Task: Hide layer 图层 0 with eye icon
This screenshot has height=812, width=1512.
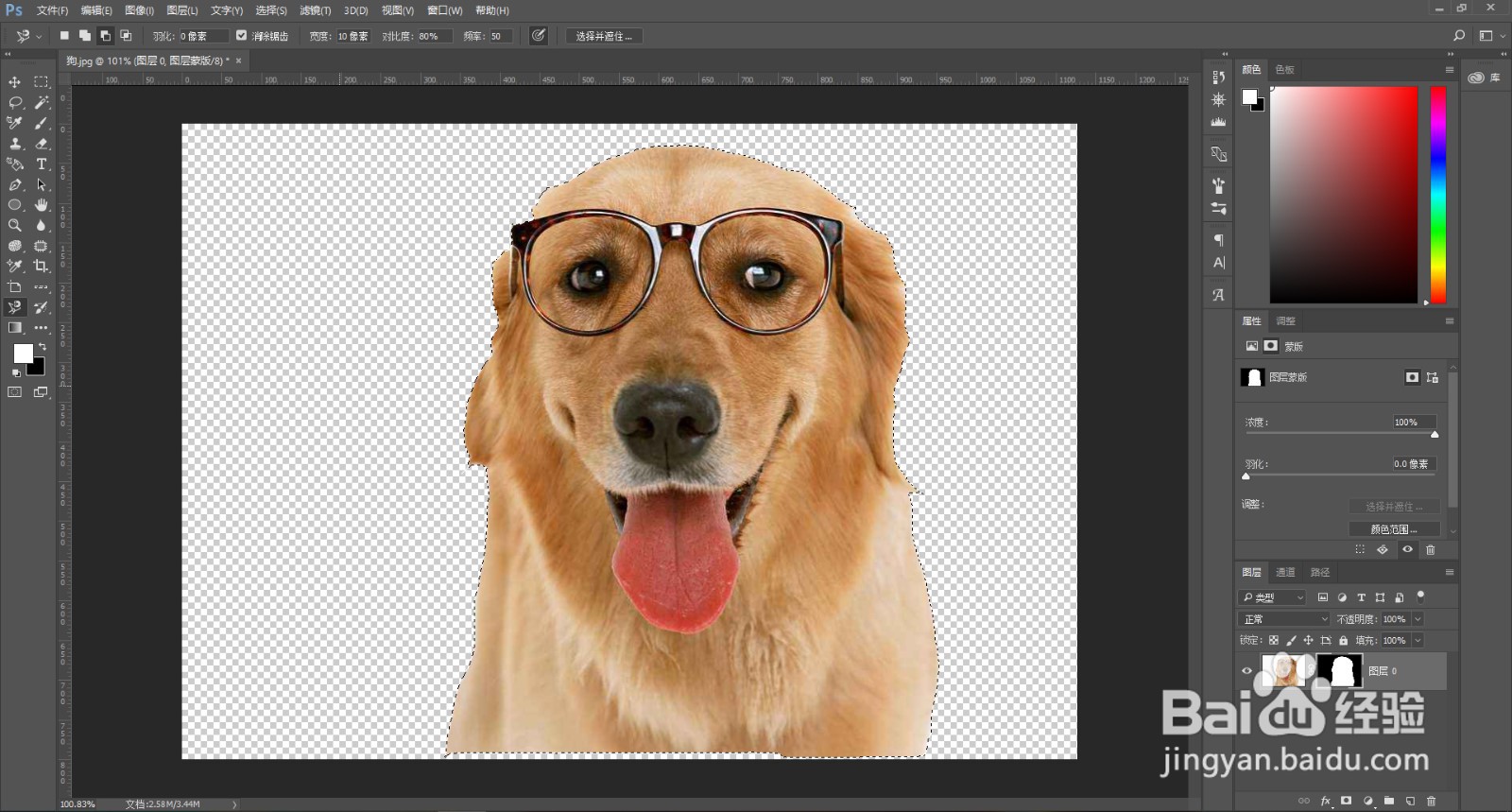Action: [x=1246, y=671]
